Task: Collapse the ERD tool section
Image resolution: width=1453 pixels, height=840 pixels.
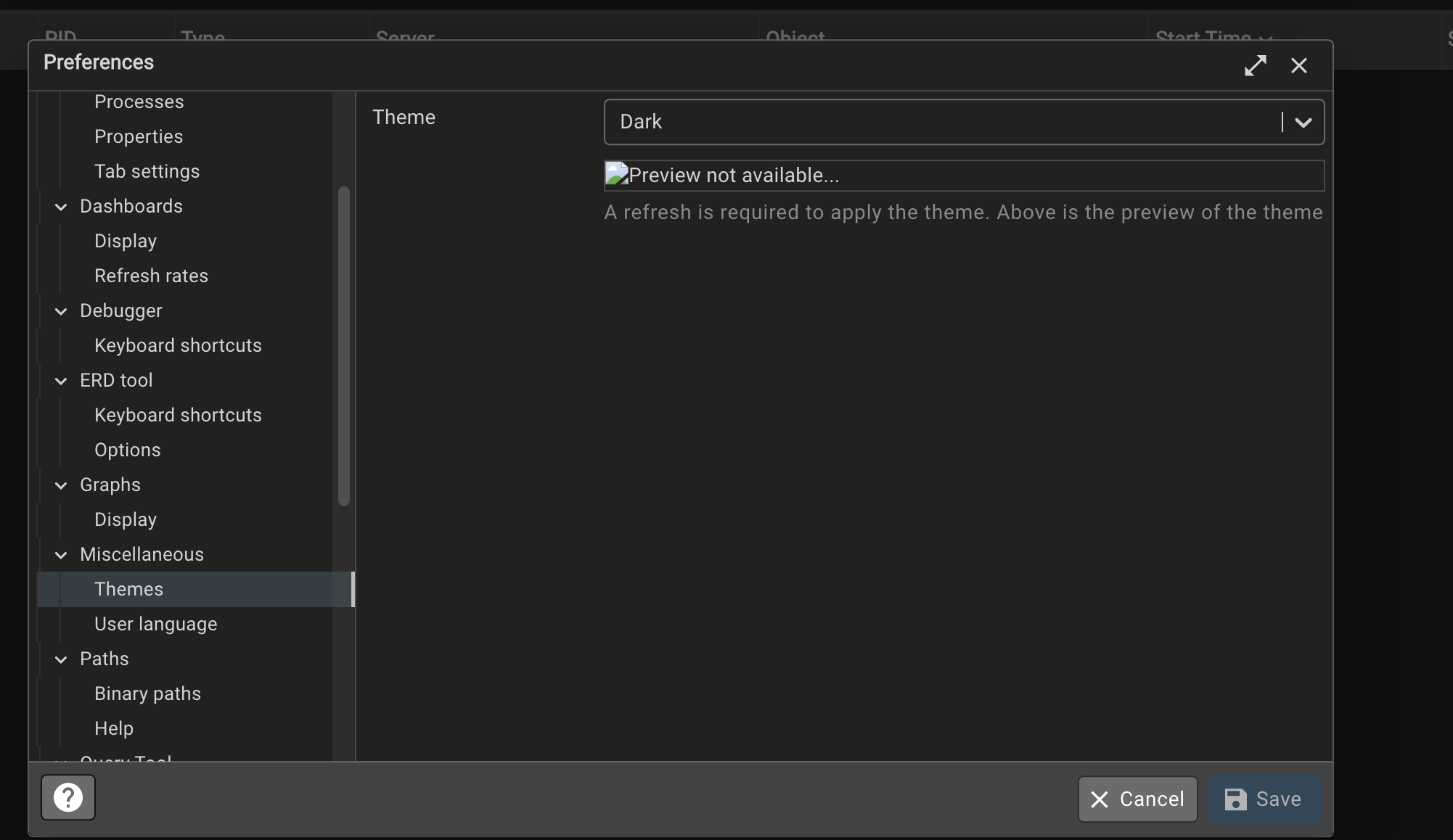Action: tap(61, 381)
